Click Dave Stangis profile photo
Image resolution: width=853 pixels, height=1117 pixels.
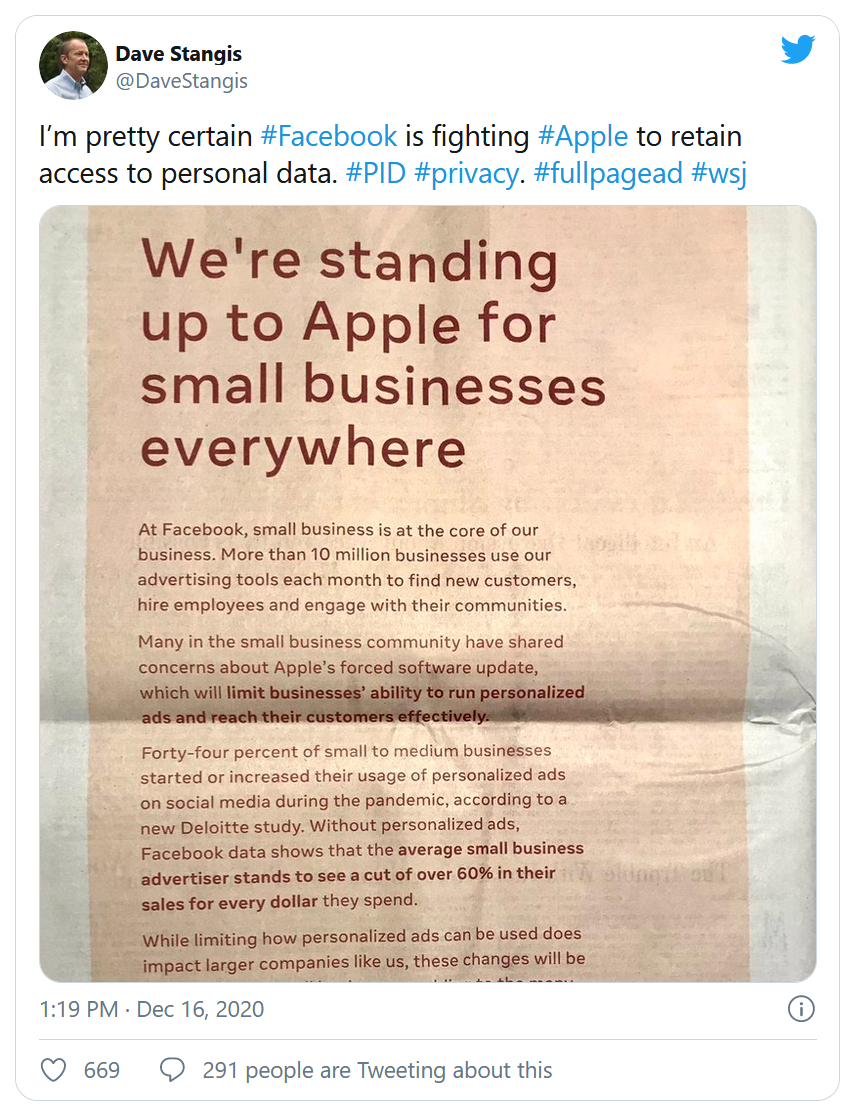coord(73,65)
